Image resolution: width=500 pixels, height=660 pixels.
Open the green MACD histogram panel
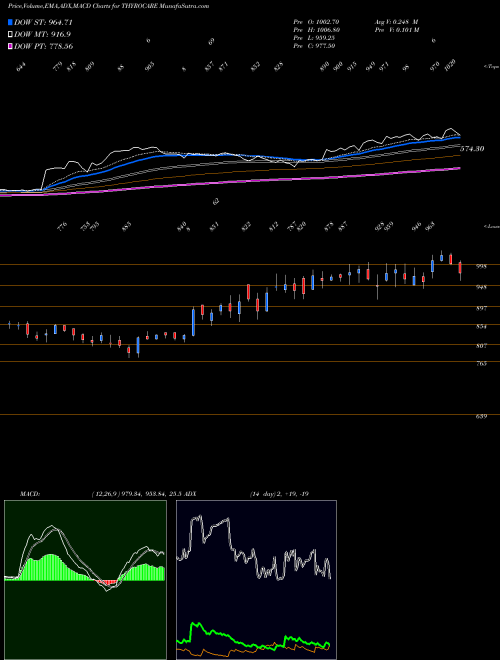(85, 580)
